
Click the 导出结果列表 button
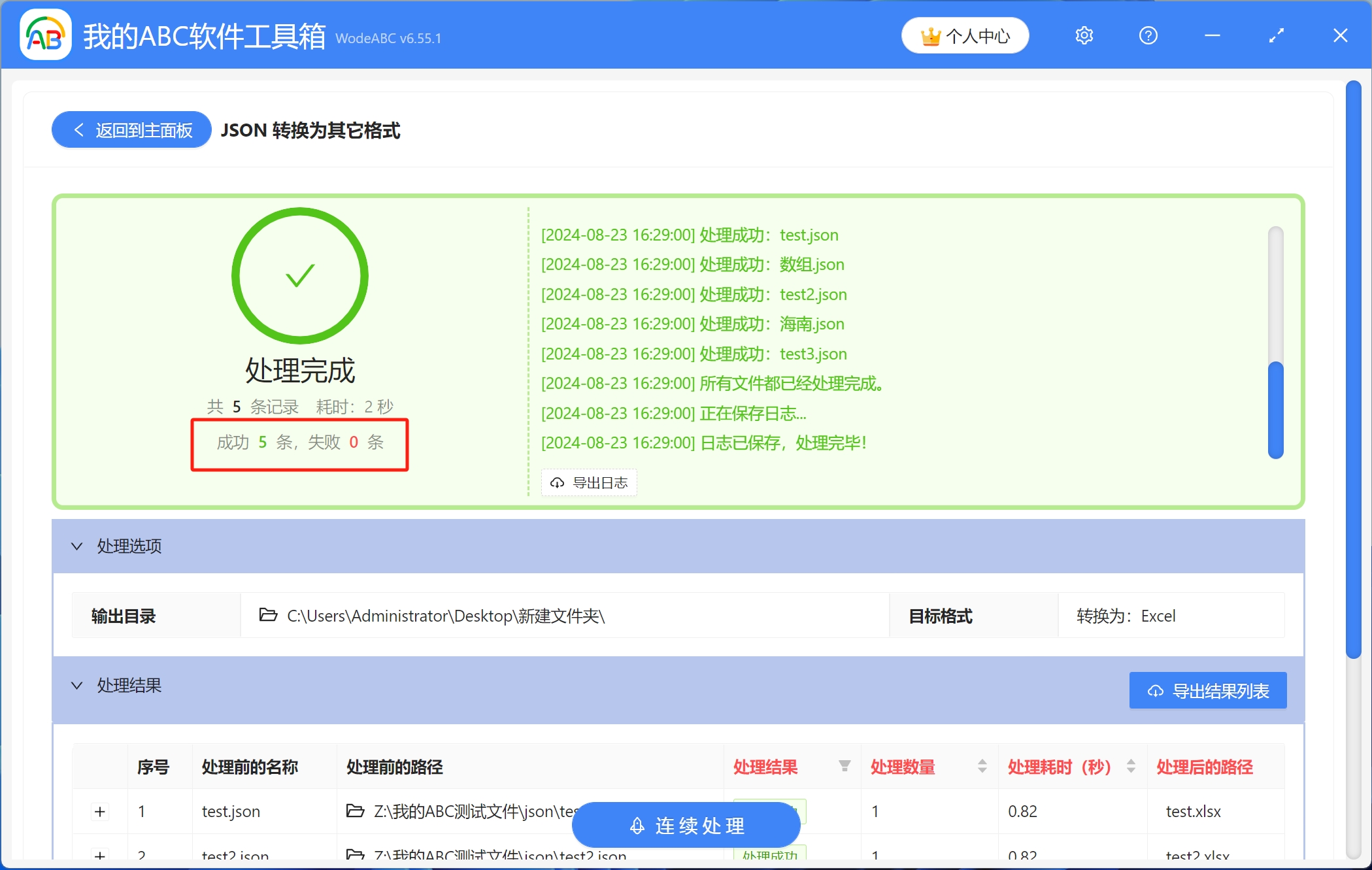pyautogui.click(x=1207, y=690)
